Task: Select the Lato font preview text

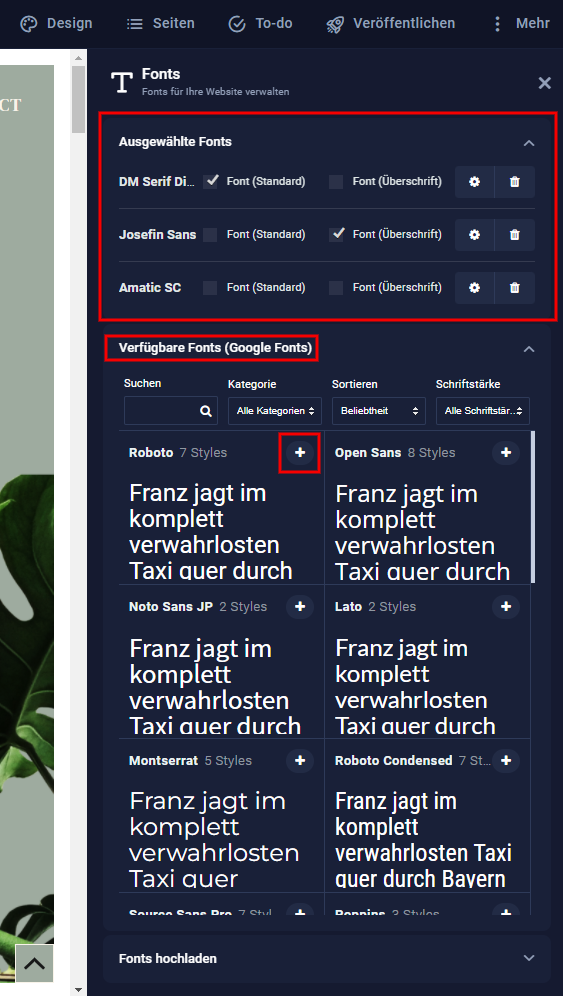Action: pyautogui.click(x=416, y=687)
